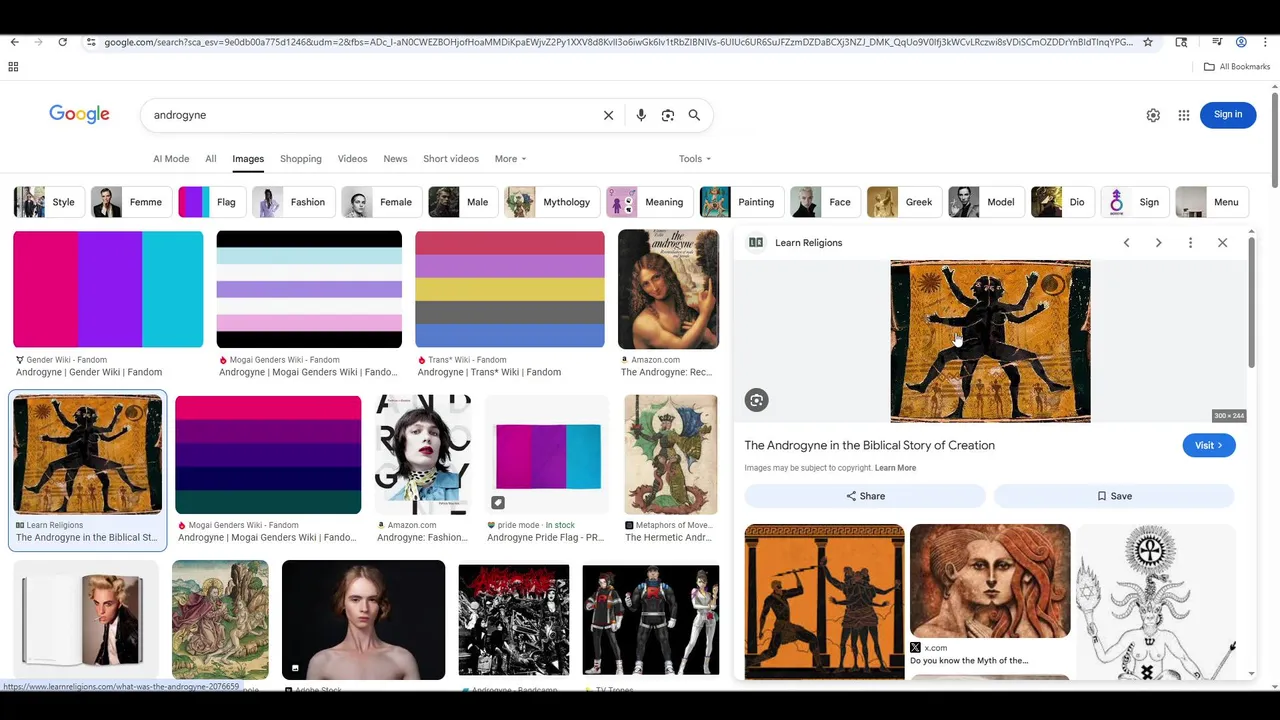Reload the page with refresh icon

pyautogui.click(x=62, y=42)
